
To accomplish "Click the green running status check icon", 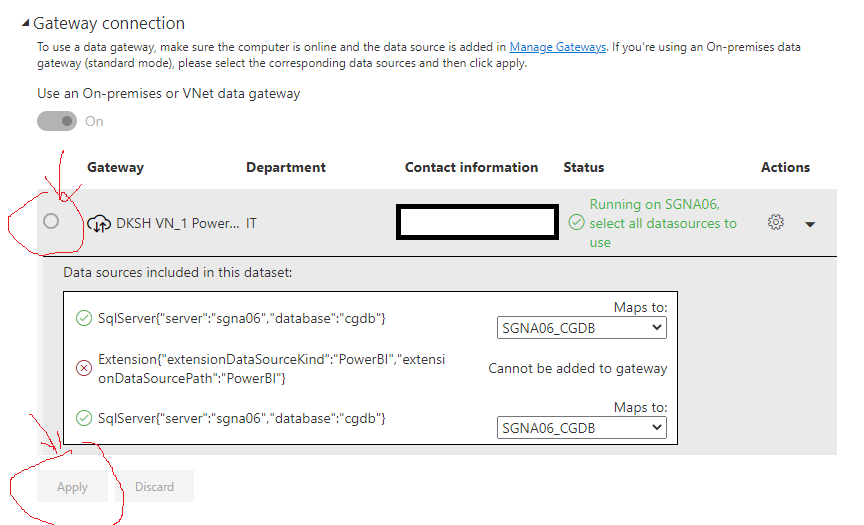I will click(576, 223).
